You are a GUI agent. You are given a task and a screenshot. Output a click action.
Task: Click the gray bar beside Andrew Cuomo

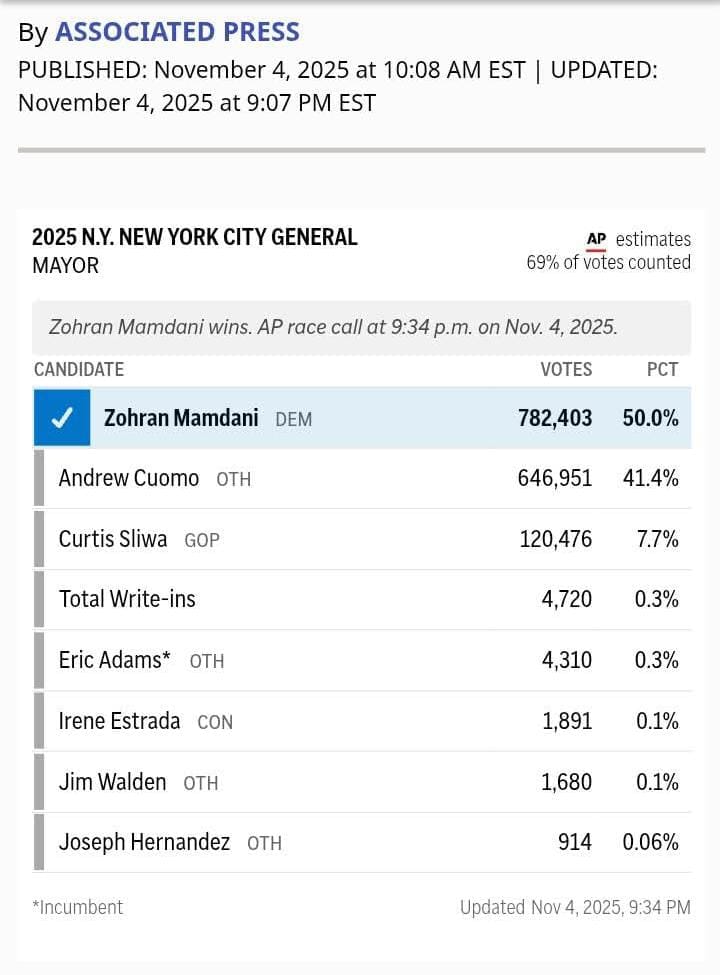pos(39,478)
